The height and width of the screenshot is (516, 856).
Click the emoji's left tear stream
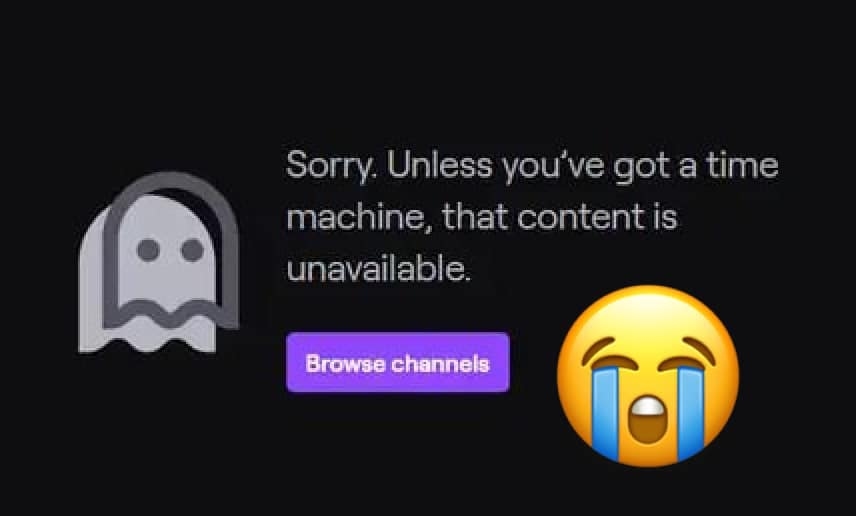point(607,412)
